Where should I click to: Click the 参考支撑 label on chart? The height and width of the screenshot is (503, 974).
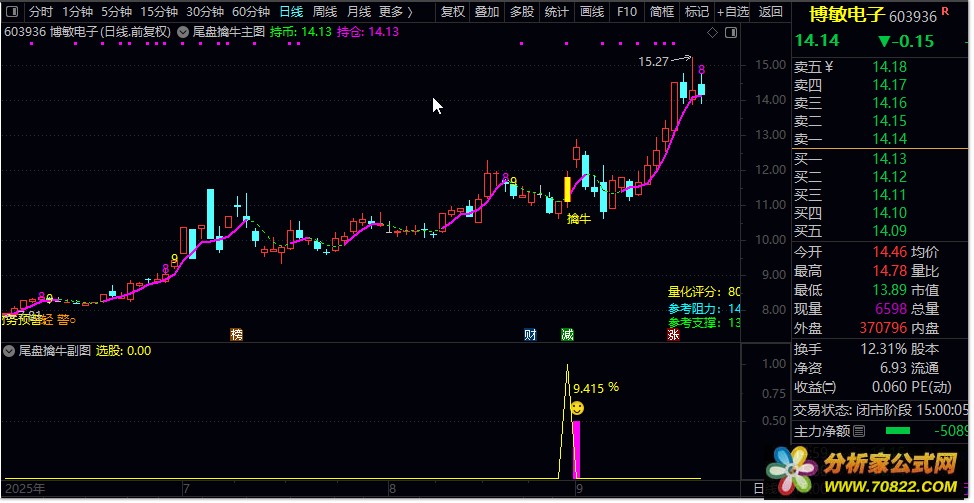coord(696,323)
